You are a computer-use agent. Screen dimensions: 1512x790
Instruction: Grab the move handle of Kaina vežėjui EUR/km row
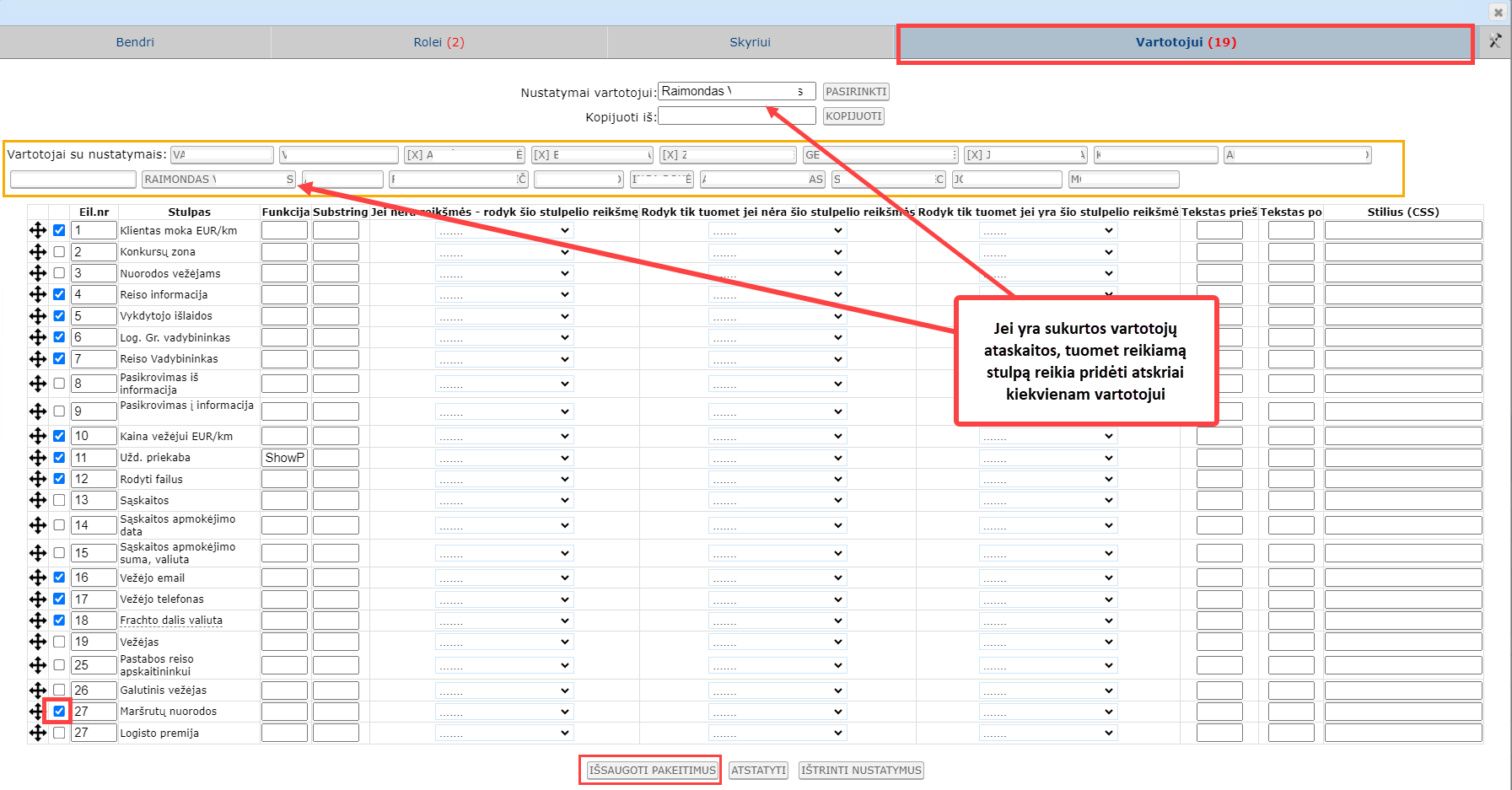(38, 436)
